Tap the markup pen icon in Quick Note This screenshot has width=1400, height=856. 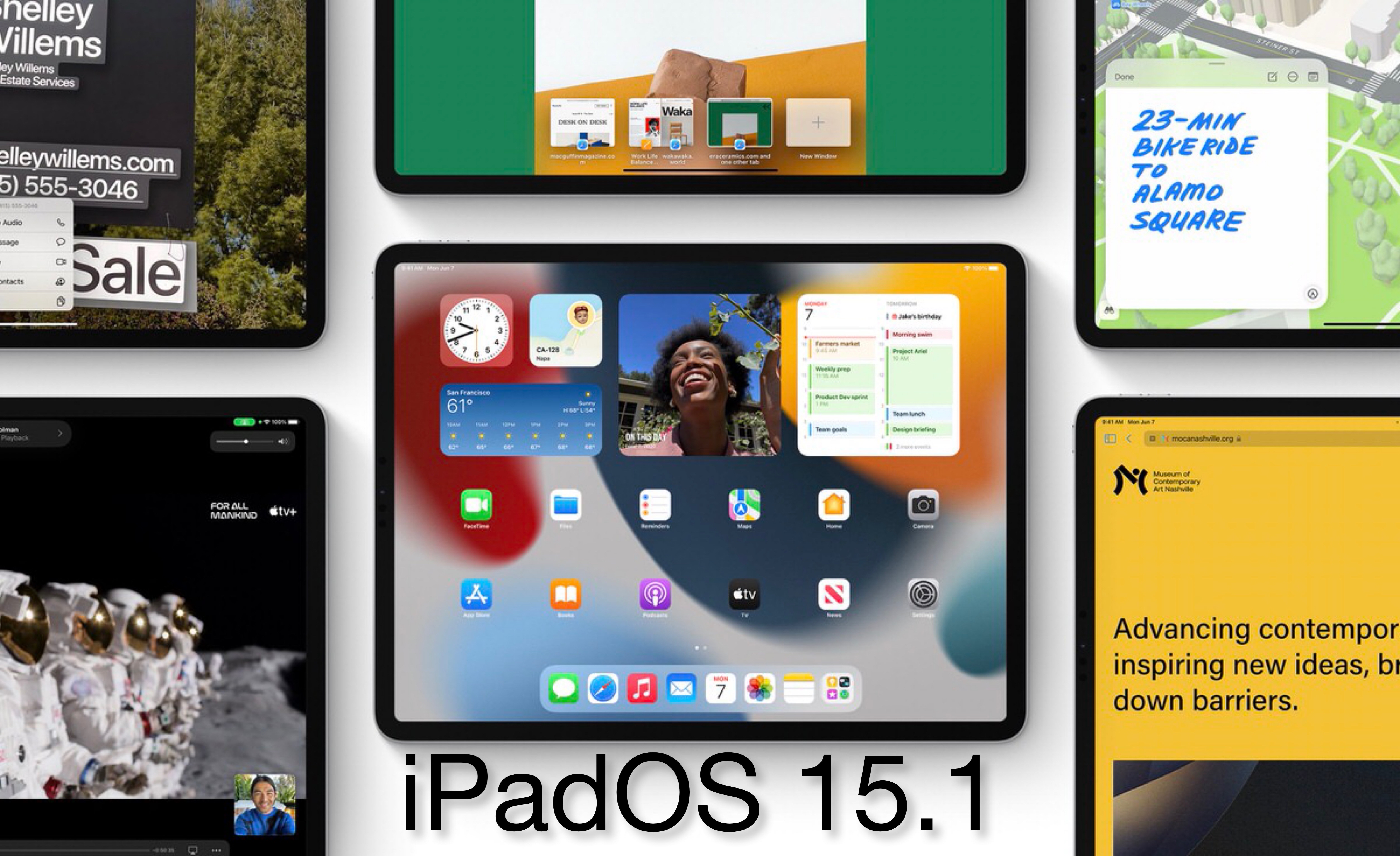pos(1312,294)
